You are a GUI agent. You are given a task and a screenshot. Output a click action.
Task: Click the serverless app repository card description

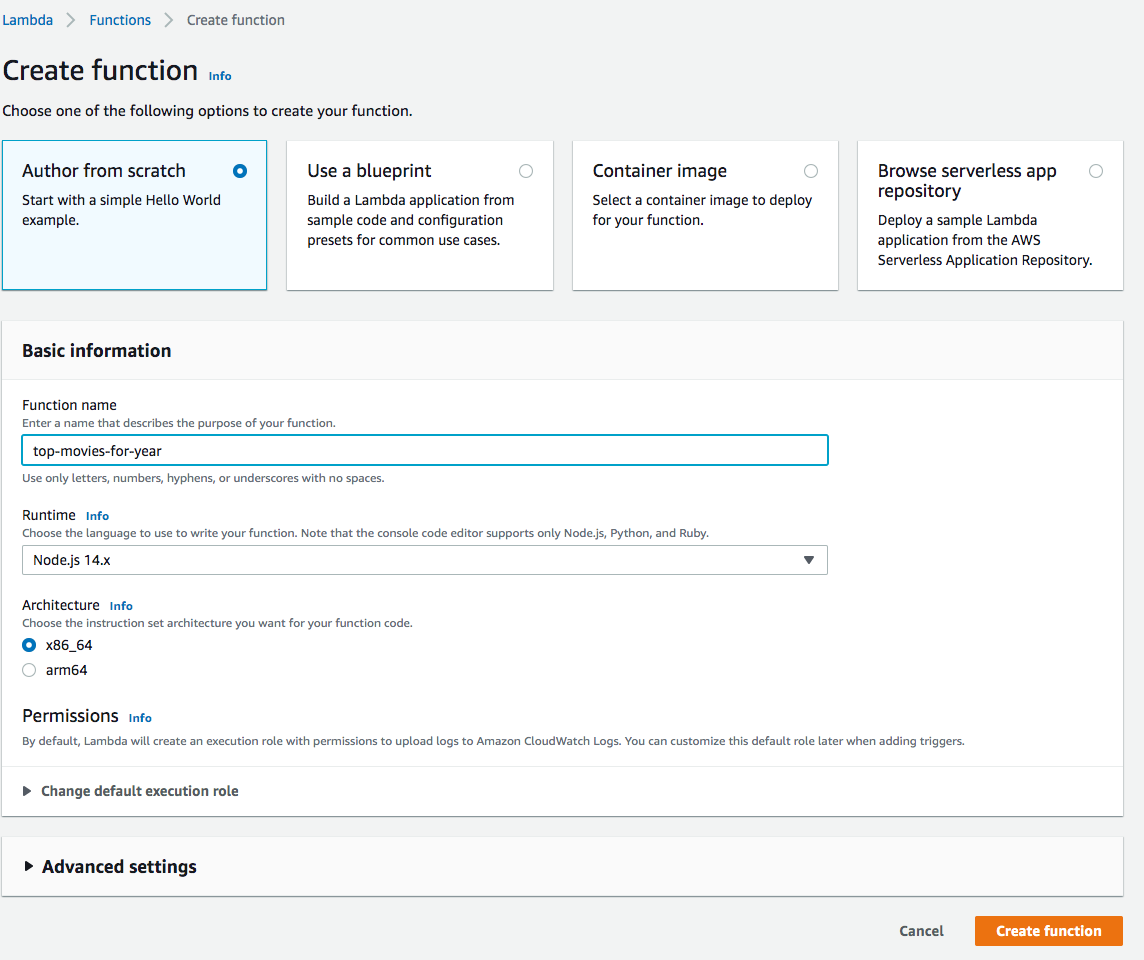pos(985,240)
